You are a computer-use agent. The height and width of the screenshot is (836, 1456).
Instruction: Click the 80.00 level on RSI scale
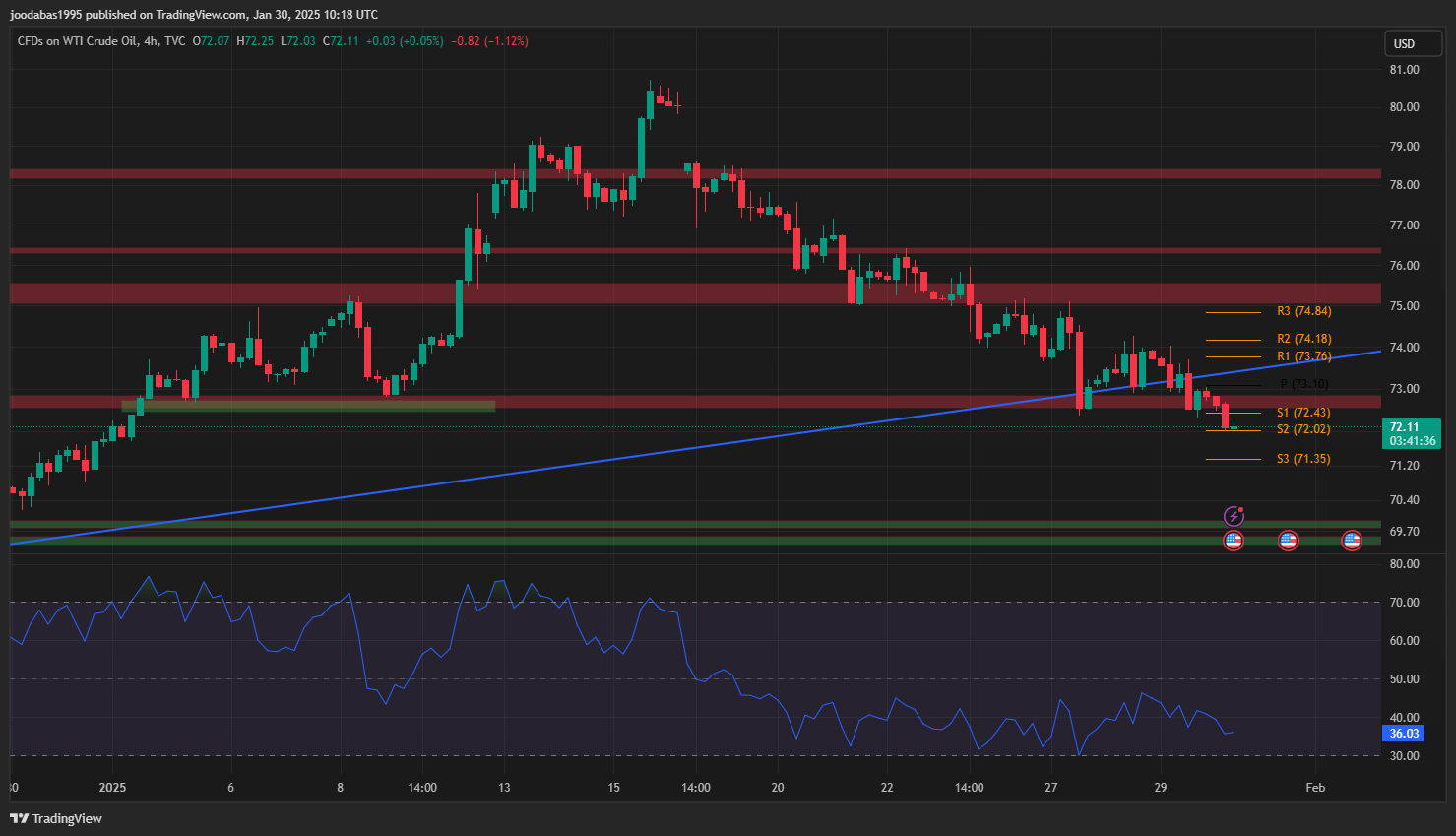[1404, 564]
